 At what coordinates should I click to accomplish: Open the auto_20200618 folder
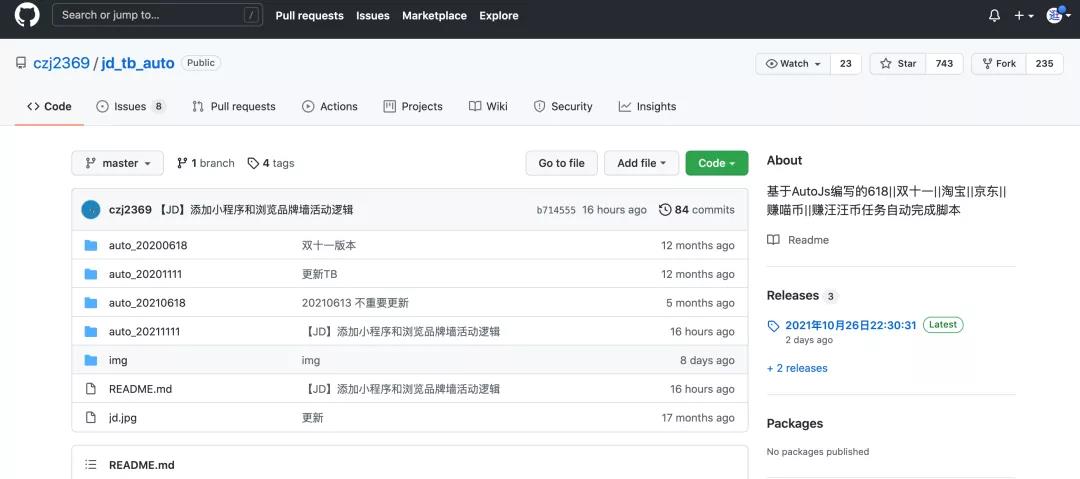coord(148,245)
